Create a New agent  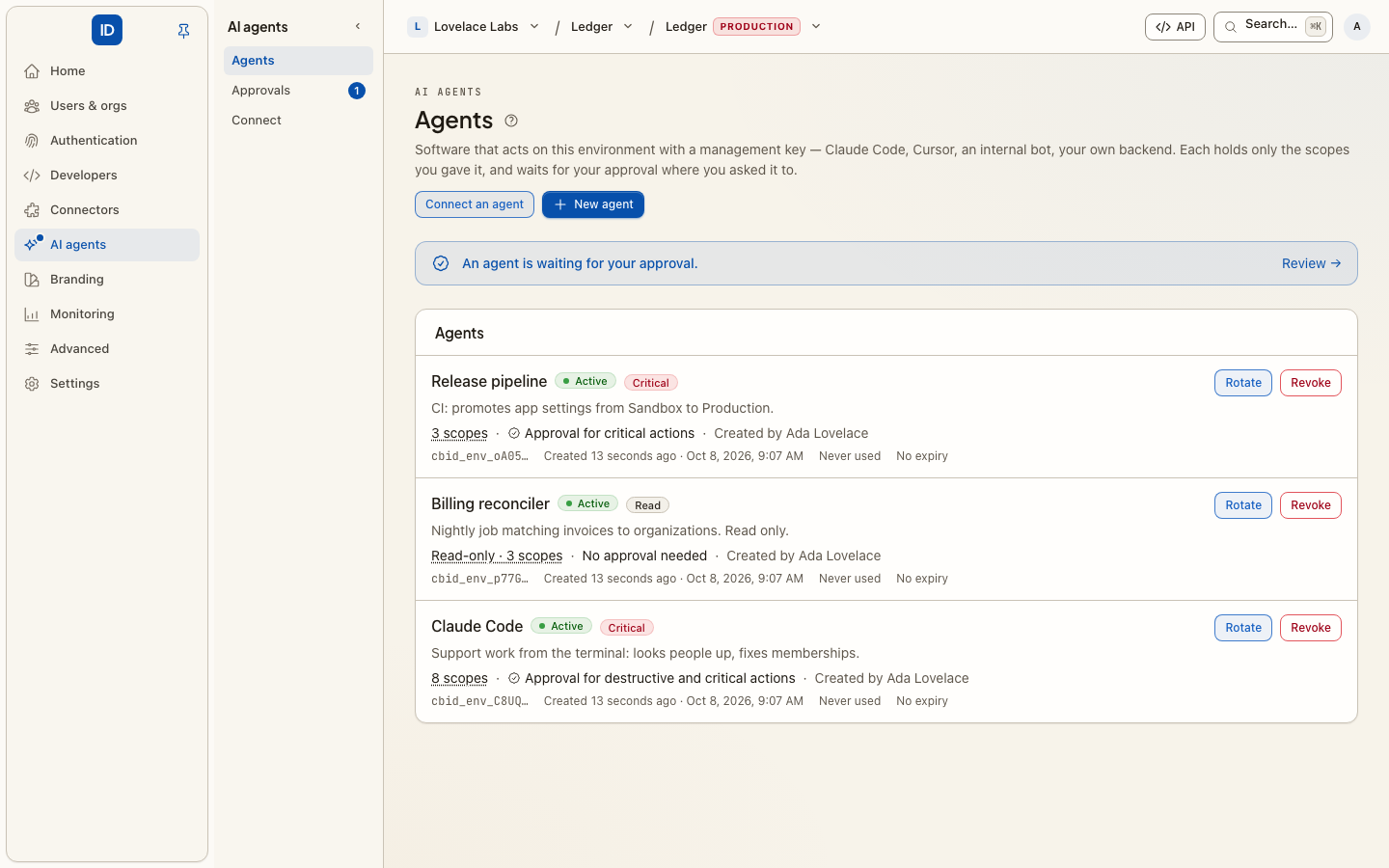[x=593, y=204]
